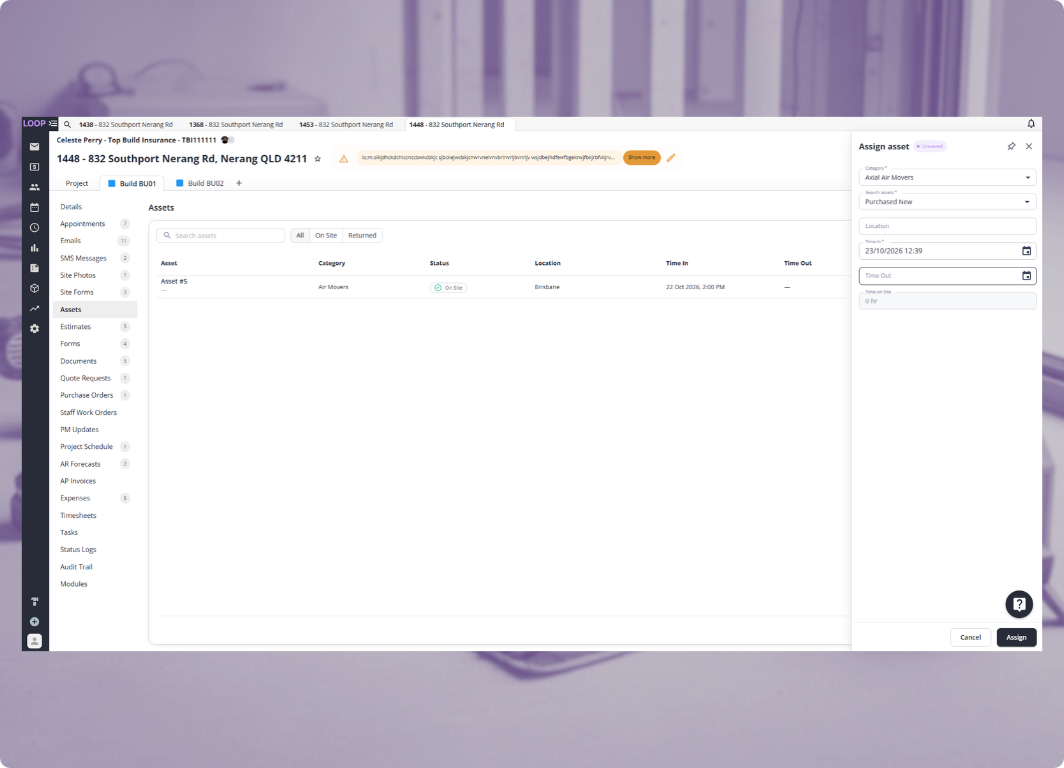Toggle the menu collapse icon beside LOOP logo
The width and height of the screenshot is (1064, 768).
click(53, 123)
